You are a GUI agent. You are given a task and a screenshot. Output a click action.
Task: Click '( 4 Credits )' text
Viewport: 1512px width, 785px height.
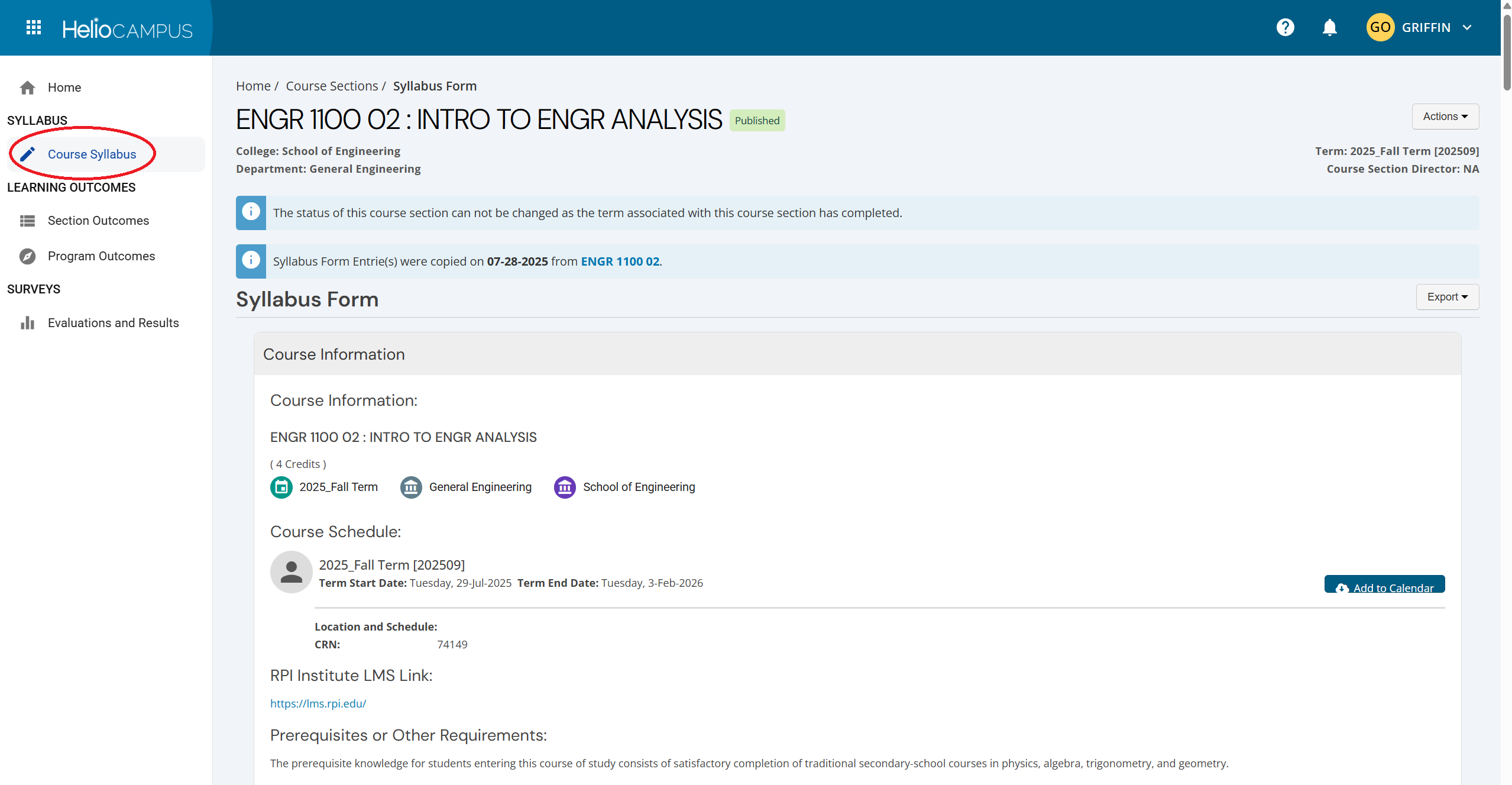pyautogui.click(x=298, y=464)
